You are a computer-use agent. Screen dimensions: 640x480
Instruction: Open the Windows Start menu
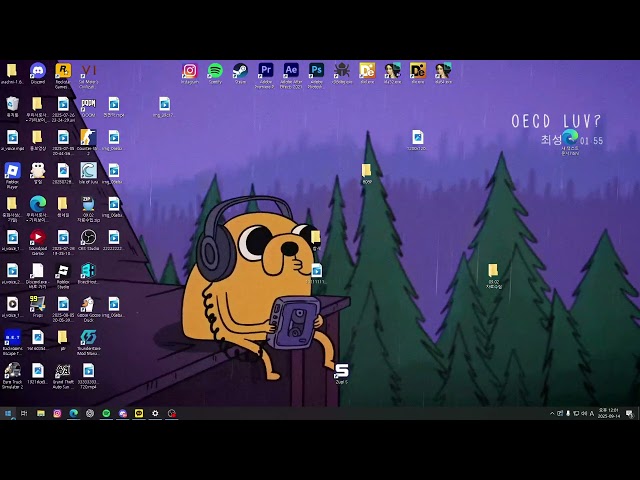click(x=8, y=413)
